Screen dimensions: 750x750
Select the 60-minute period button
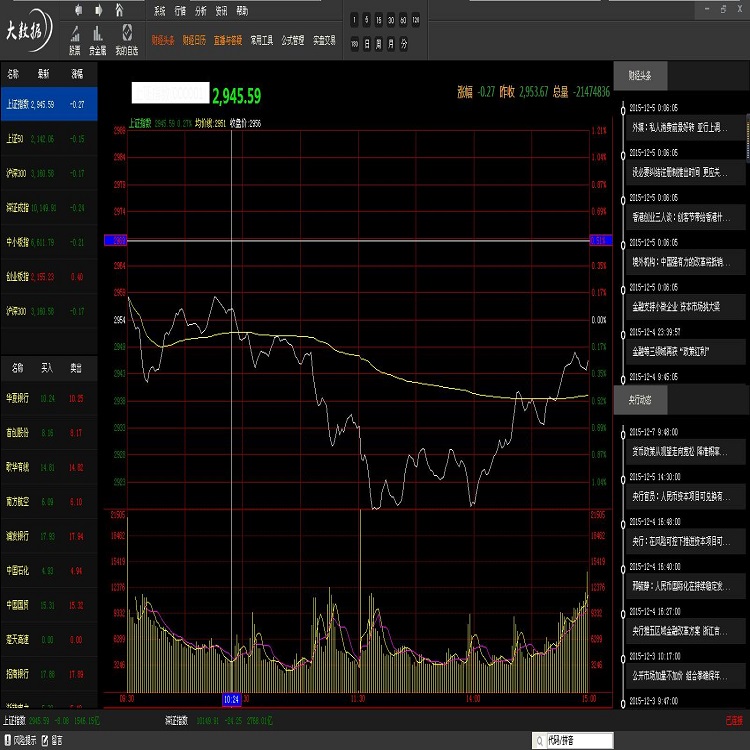coord(403,20)
